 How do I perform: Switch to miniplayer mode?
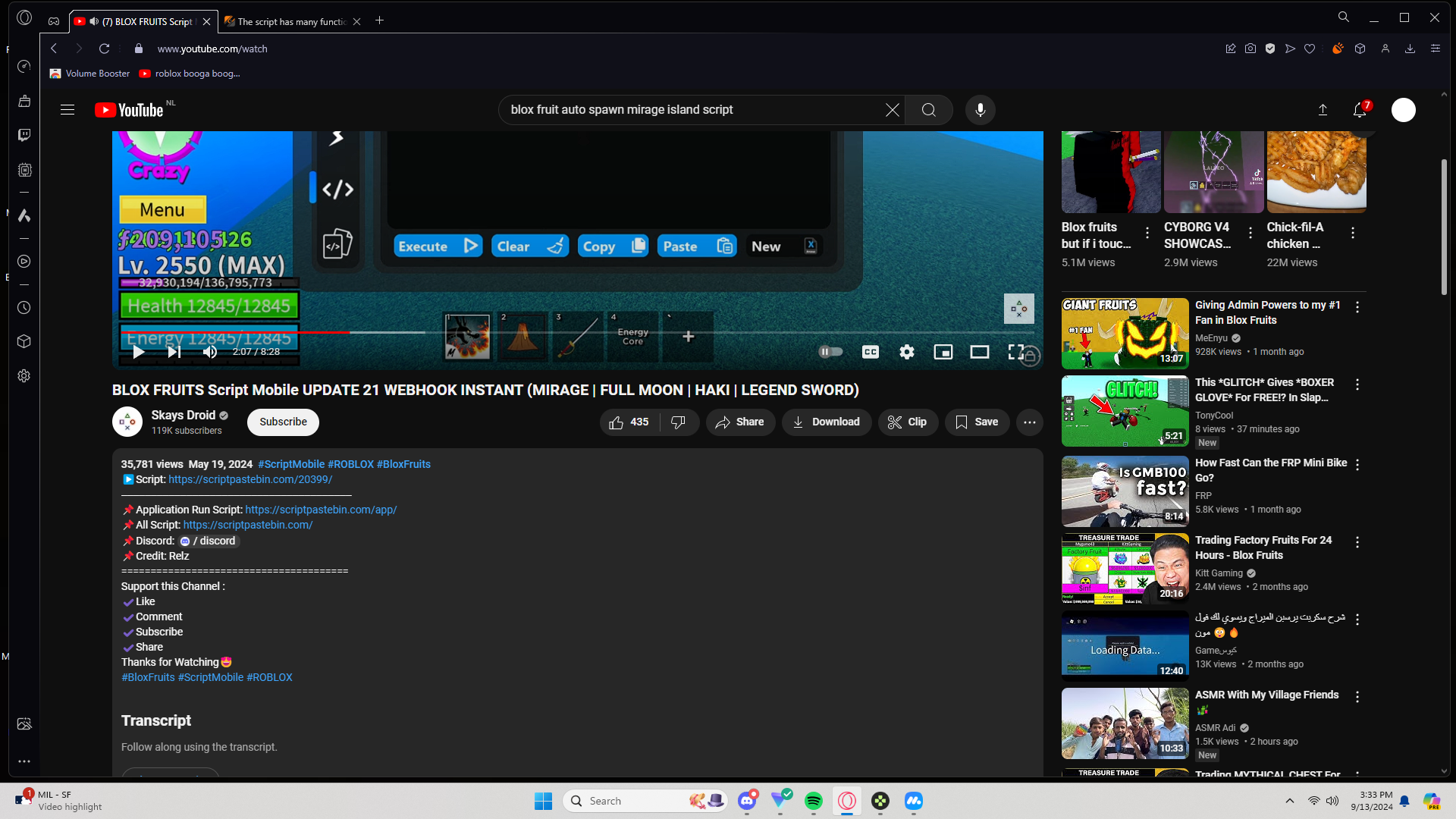943,352
